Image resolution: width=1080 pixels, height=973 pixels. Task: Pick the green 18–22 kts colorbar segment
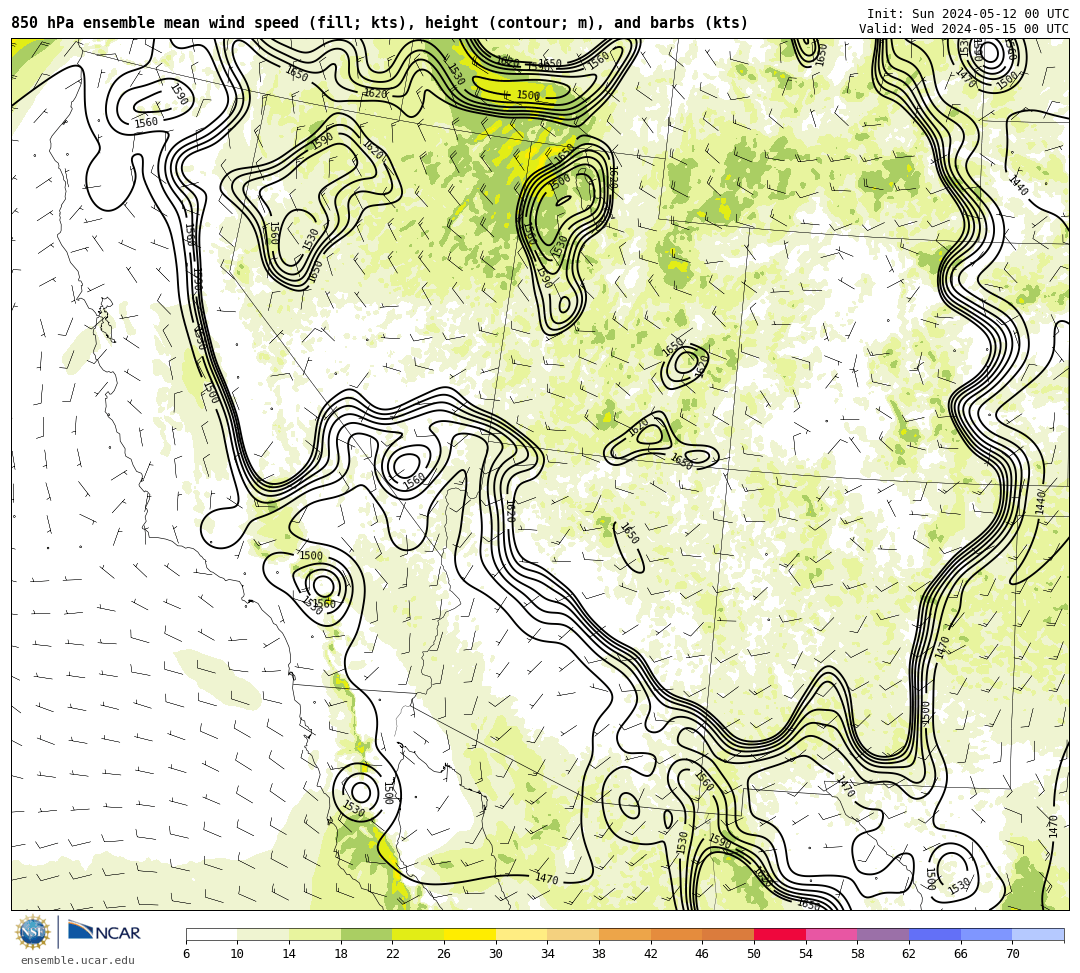click(x=366, y=934)
